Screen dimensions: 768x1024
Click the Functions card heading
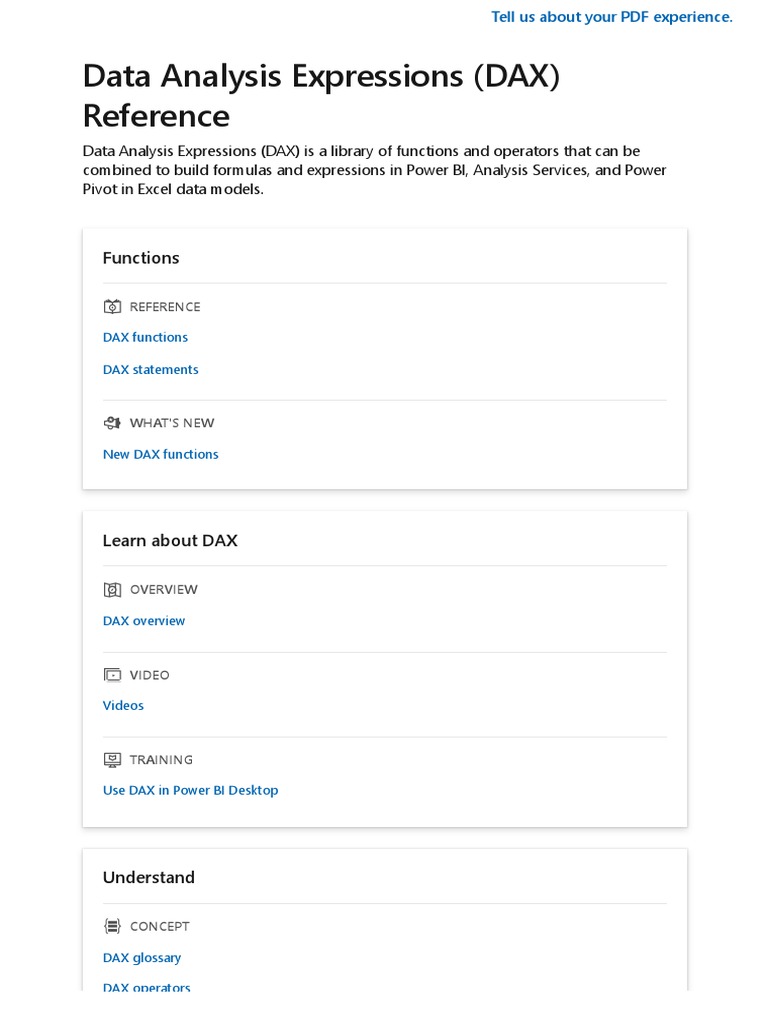141,258
